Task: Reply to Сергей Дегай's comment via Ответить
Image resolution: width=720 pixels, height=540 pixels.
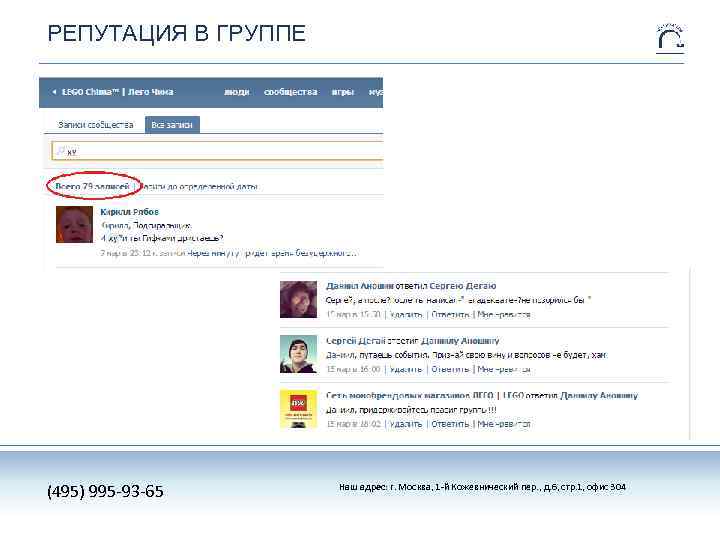Action: tap(450, 369)
